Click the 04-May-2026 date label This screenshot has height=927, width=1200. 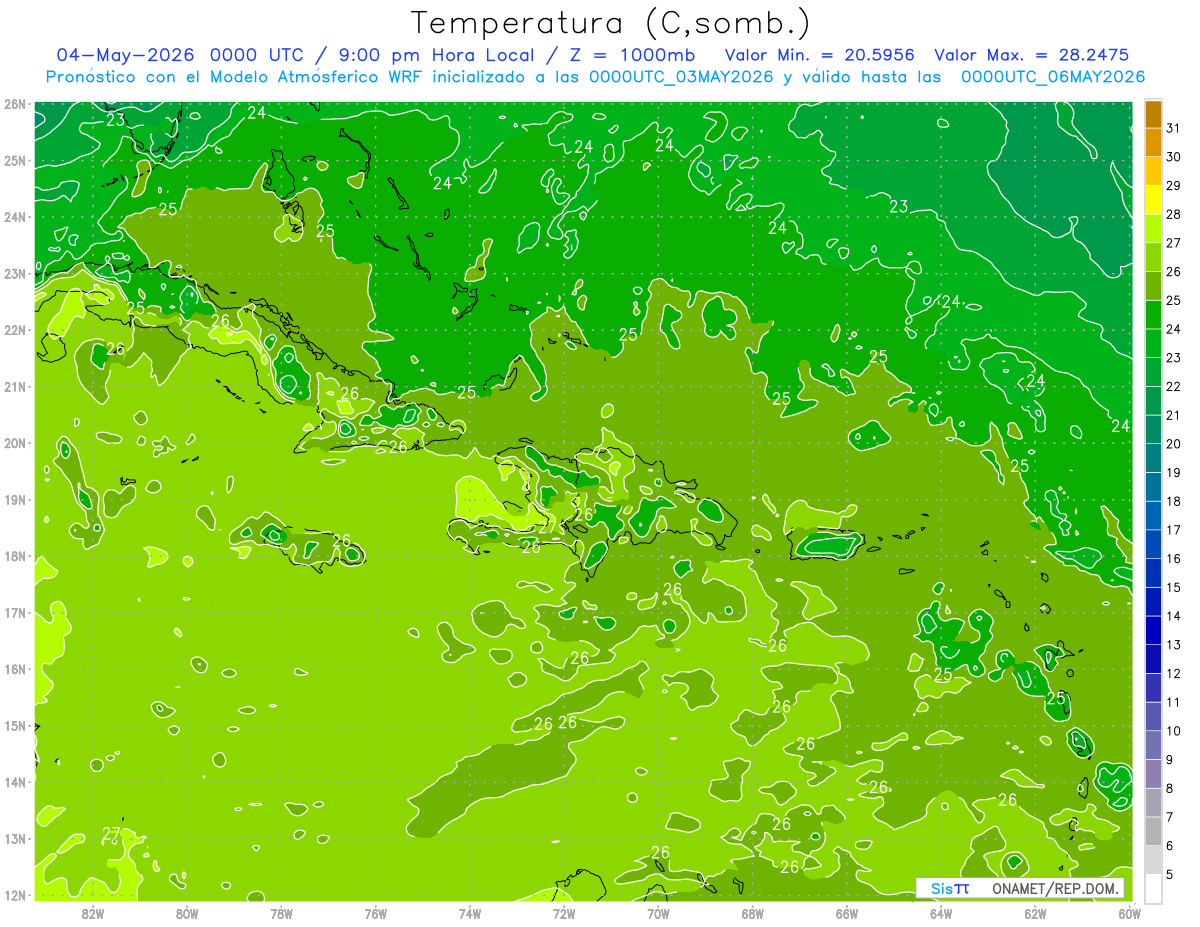click(125, 55)
